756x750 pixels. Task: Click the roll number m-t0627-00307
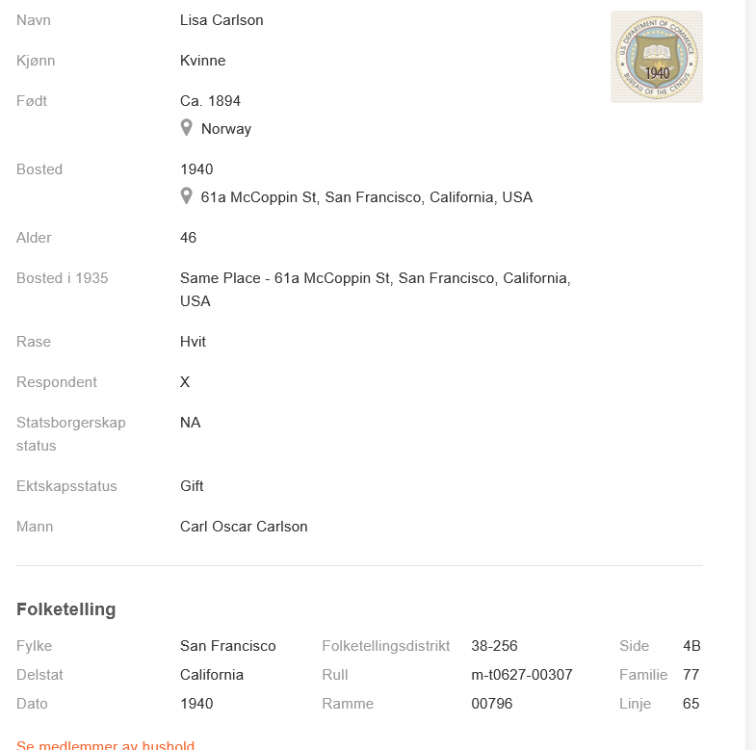point(522,675)
